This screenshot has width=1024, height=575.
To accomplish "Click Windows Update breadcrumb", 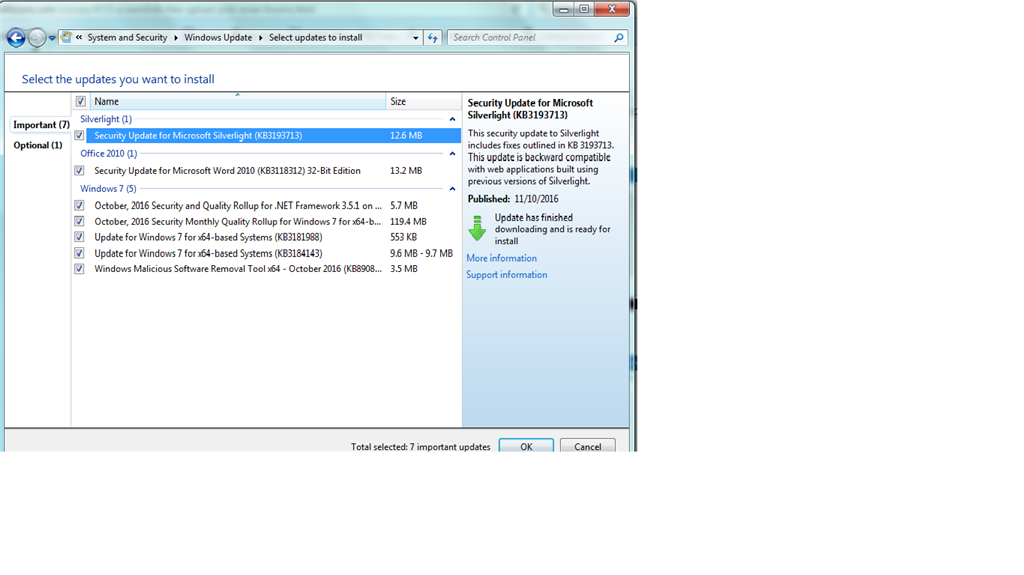I will coord(218,37).
